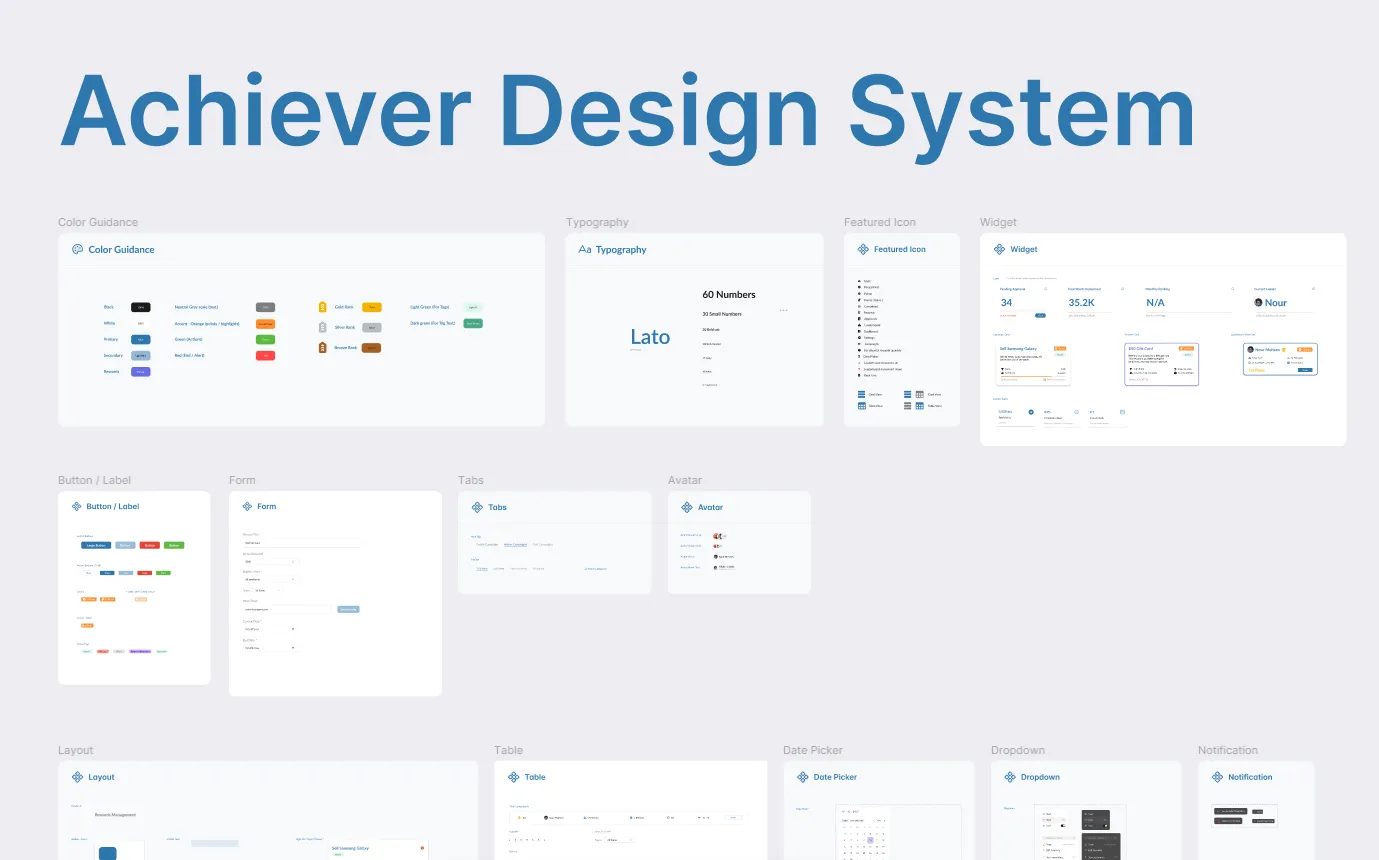
Task: Pick the Rewards purple swatch
Action: tap(141, 371)
